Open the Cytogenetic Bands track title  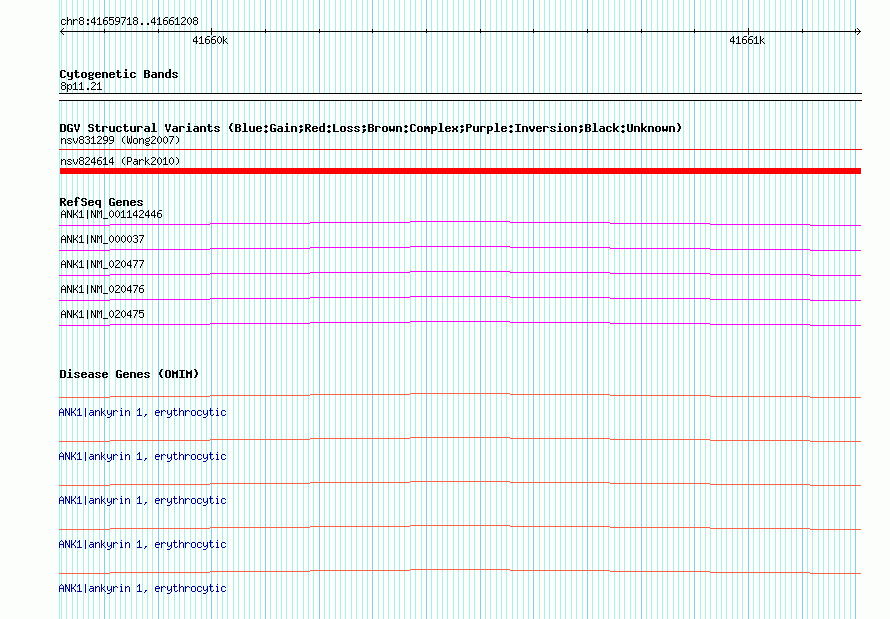tap(119, 74)
